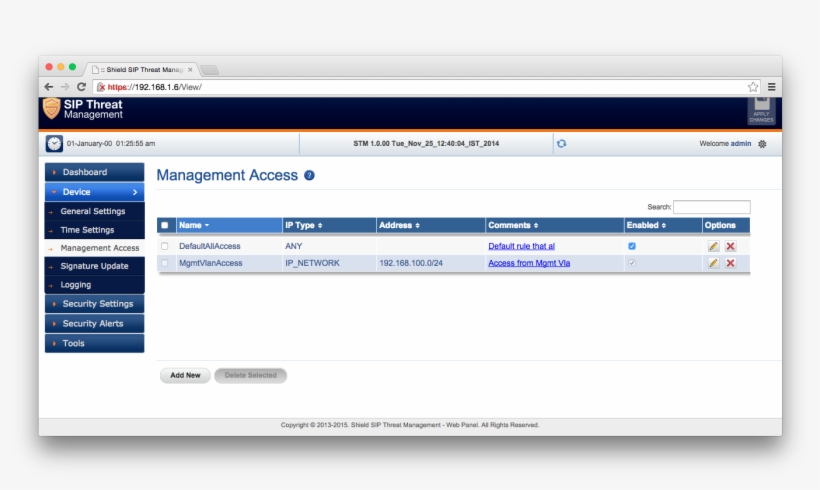Toggle the select-all checkbox in table header
Screen dimensions: 820x490
coord(165,225)
